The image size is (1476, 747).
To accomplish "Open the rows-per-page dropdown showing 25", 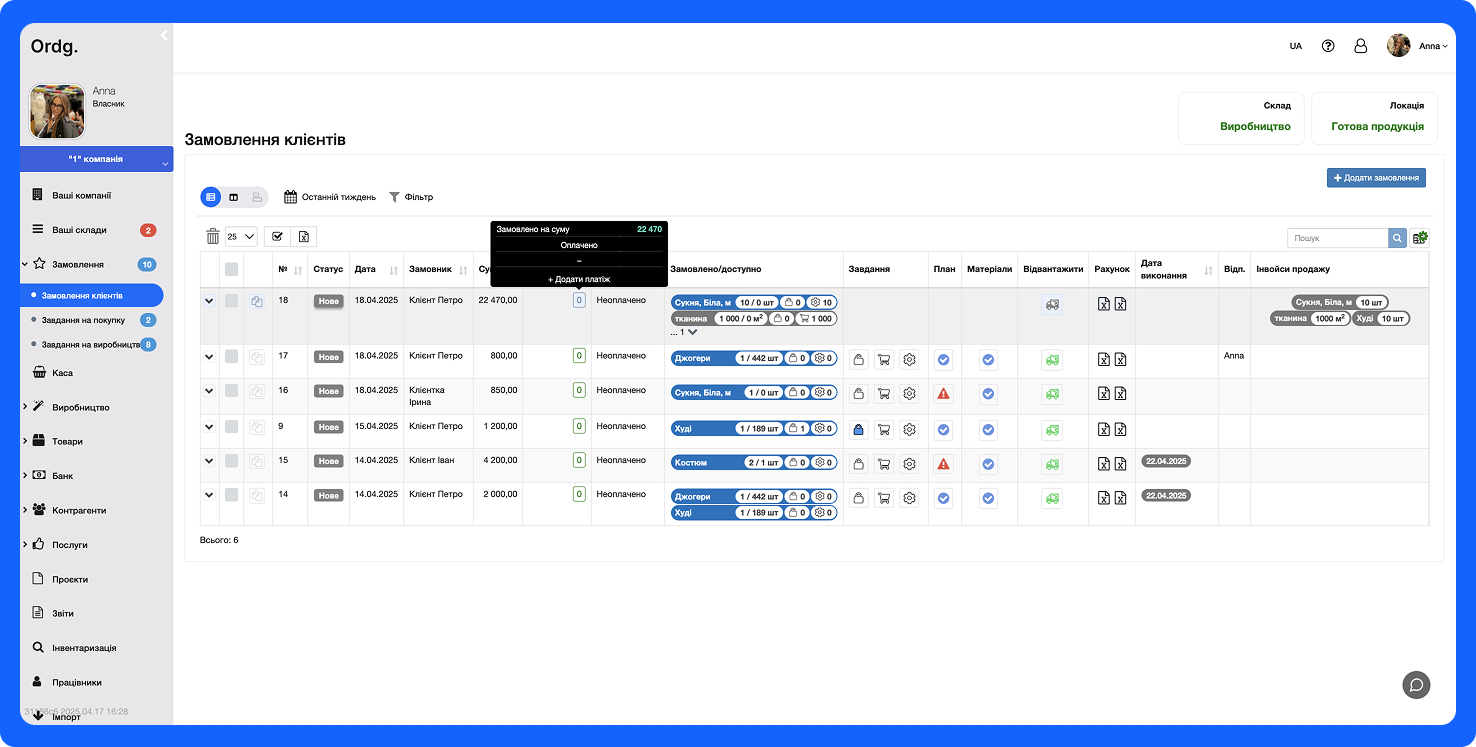I will point(241,237).
